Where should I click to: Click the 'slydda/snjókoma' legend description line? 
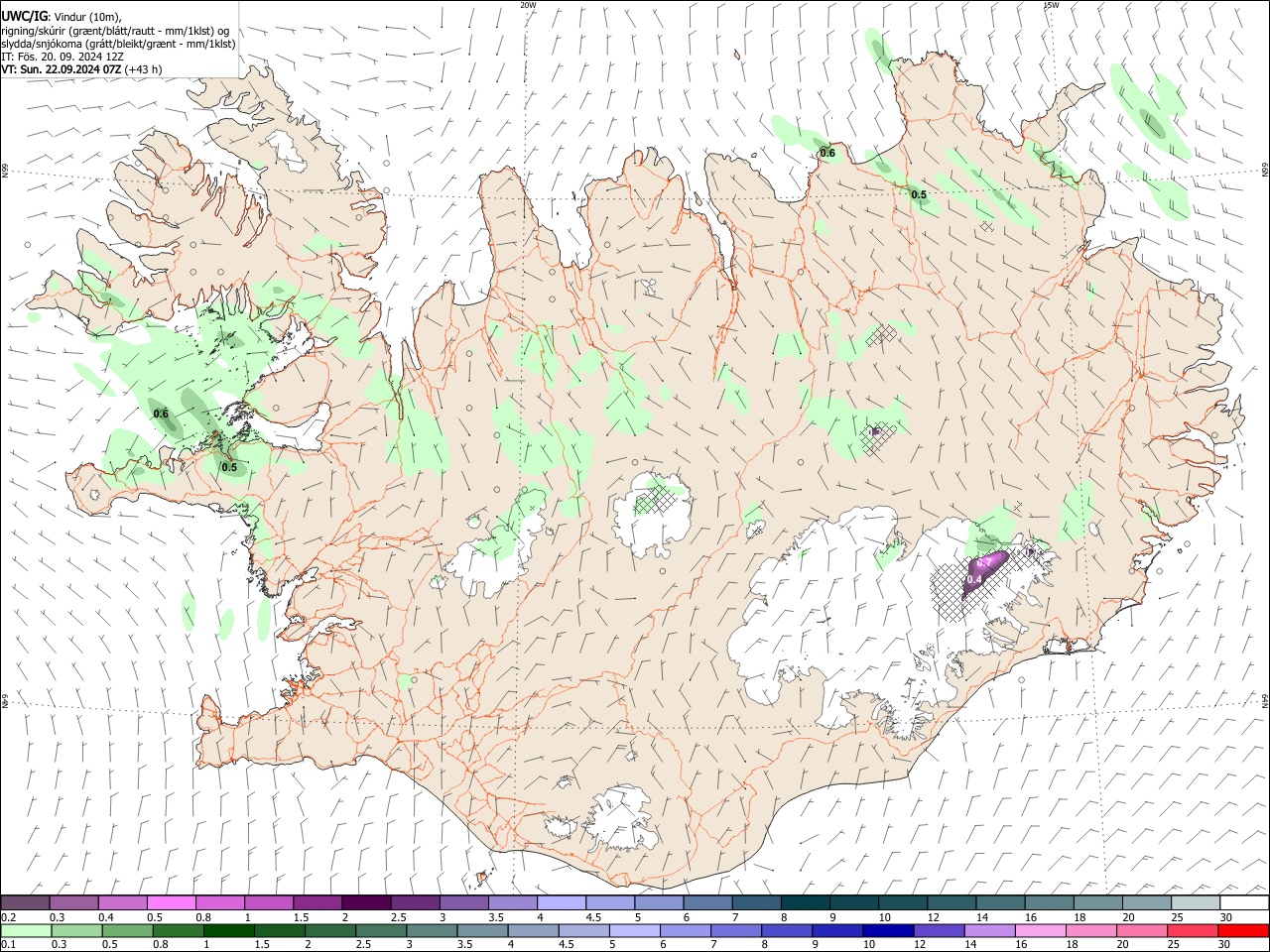click(x=118, y=44)
